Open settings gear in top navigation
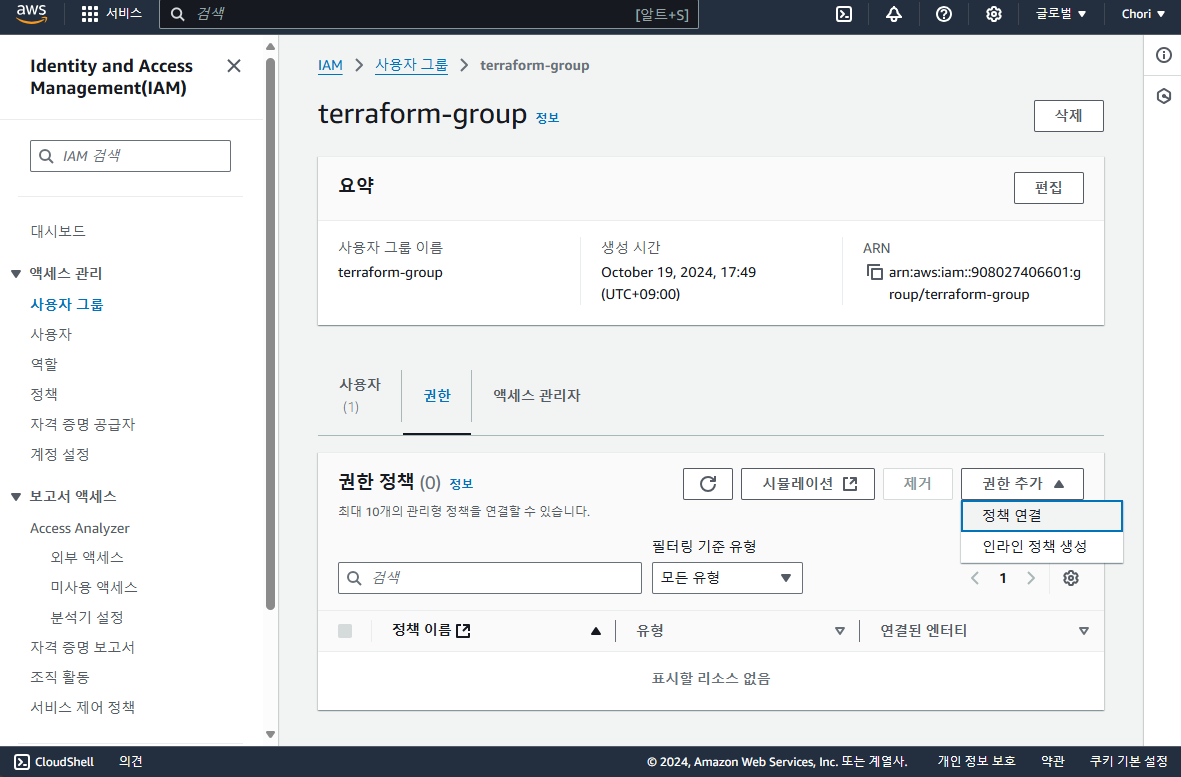 993,14
